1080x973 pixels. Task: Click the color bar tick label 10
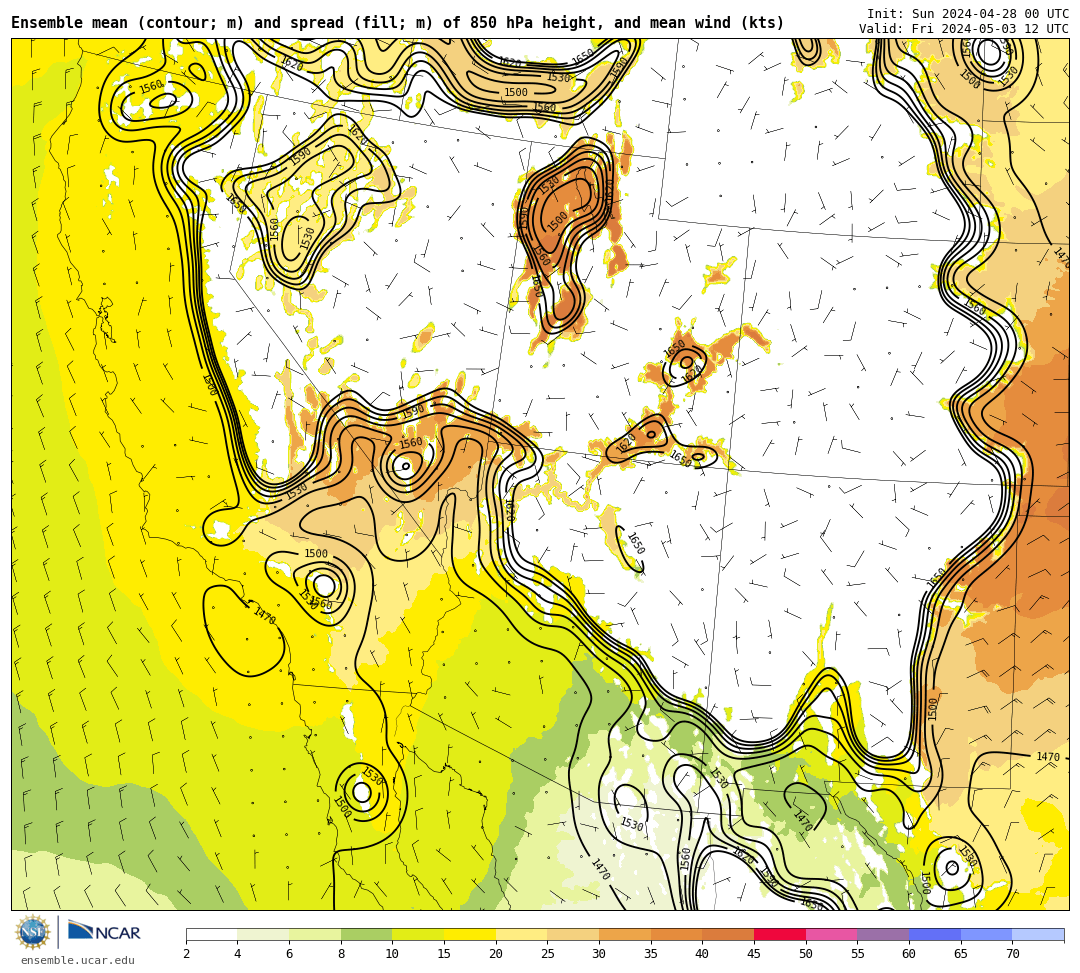[393, 954]
